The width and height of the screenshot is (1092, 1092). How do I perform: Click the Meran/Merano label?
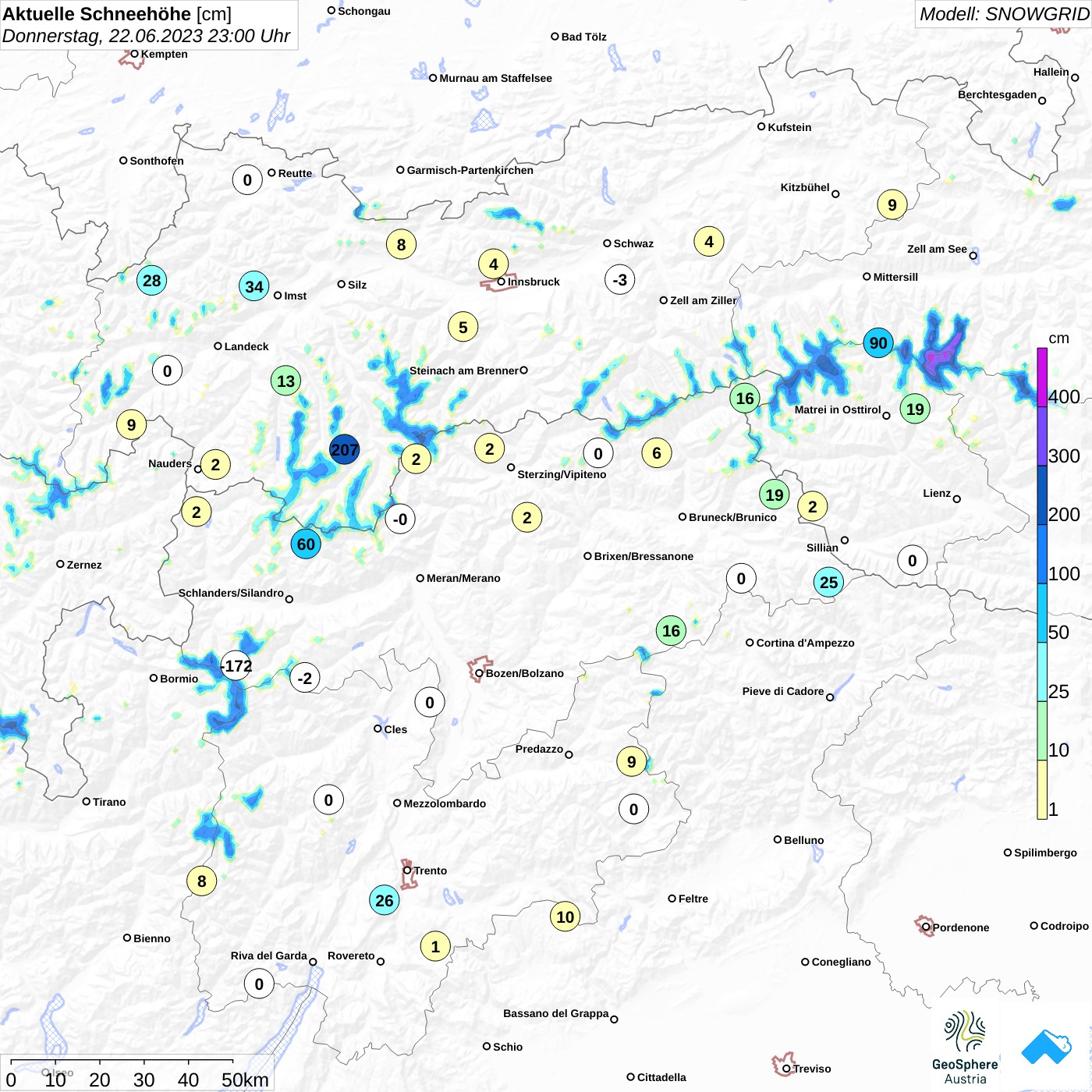pos(463,578)
